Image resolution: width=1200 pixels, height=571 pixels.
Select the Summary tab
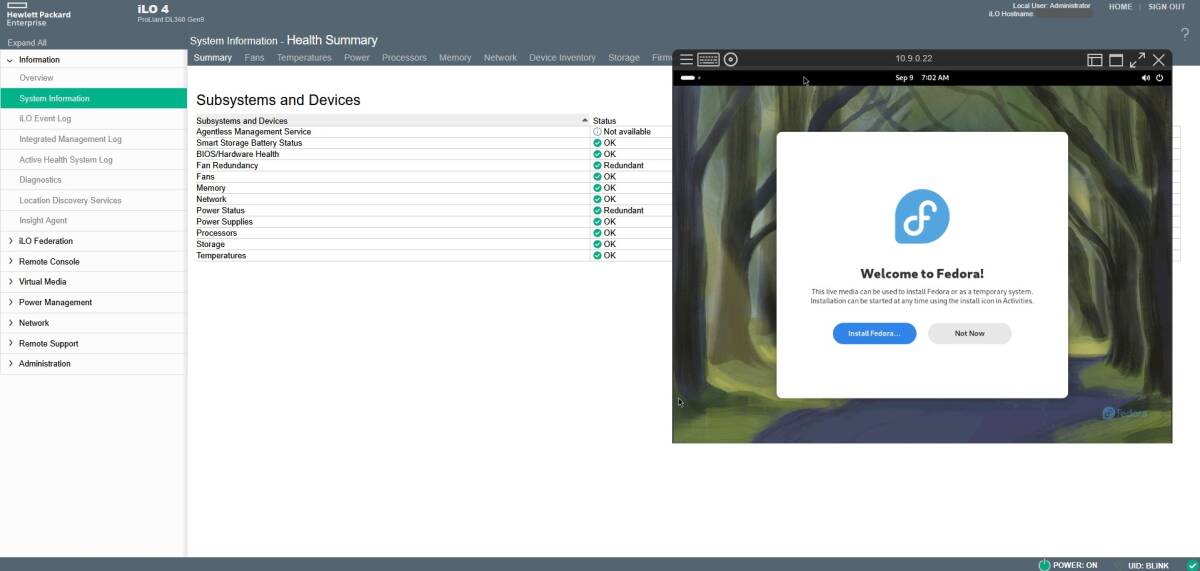coord(213,58)
